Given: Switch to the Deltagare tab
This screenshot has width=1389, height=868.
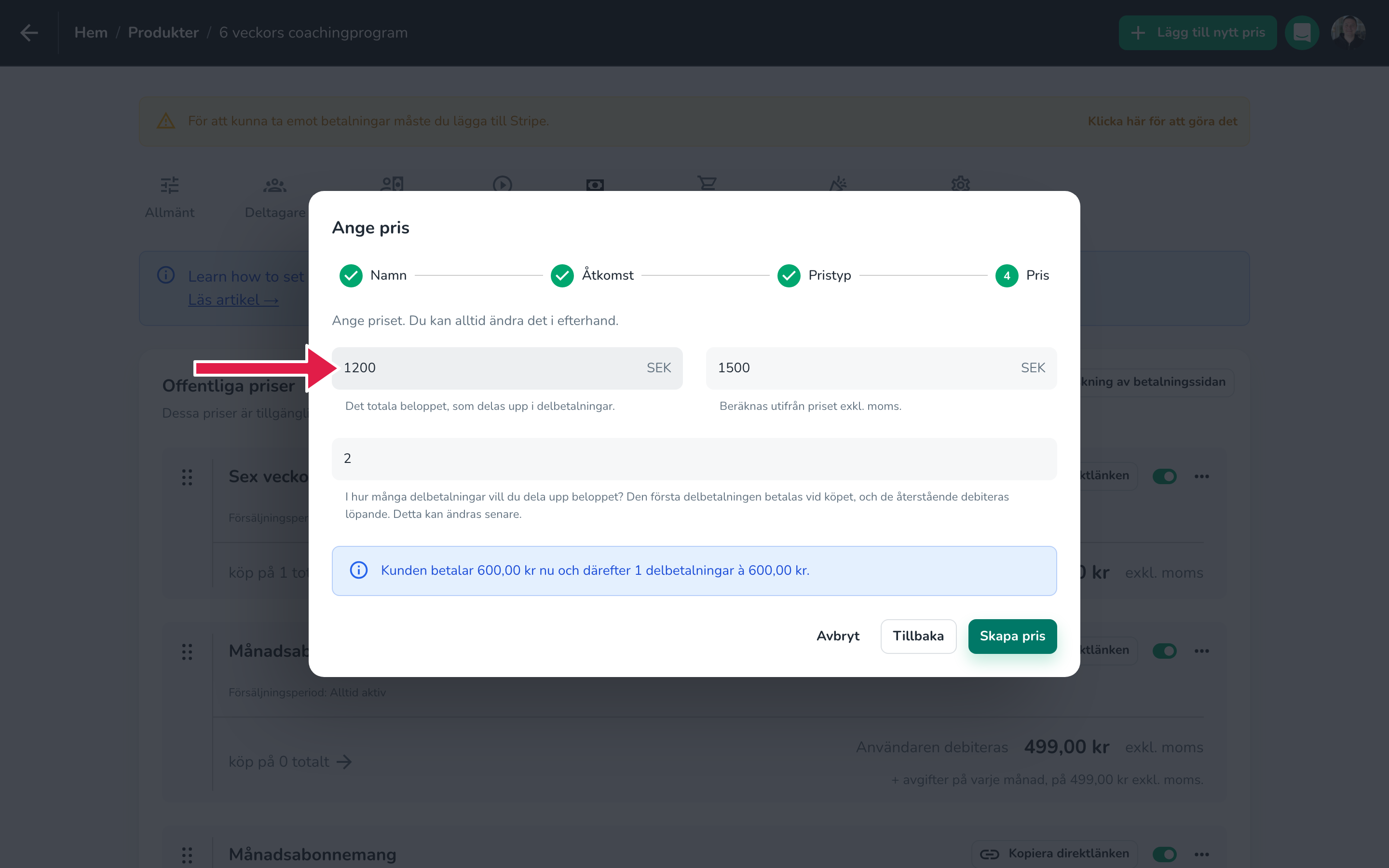Looking at the screenshot, I should coord(275,212).
